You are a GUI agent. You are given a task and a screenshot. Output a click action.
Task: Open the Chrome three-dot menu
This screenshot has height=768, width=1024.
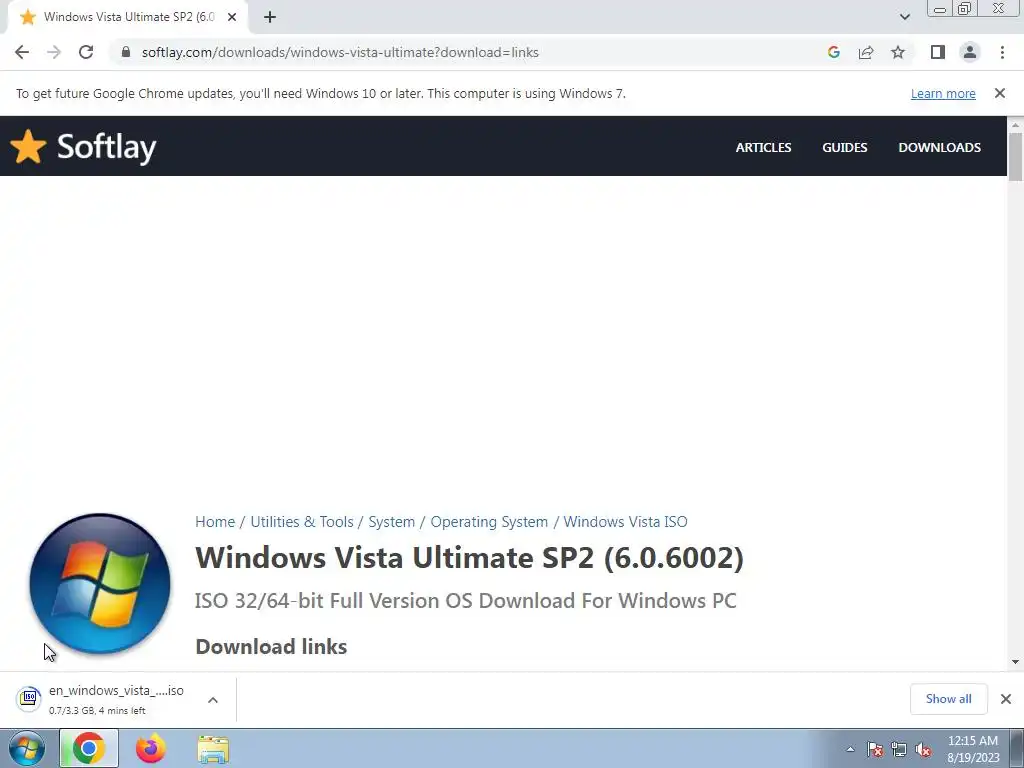[x=1002, y=52]
